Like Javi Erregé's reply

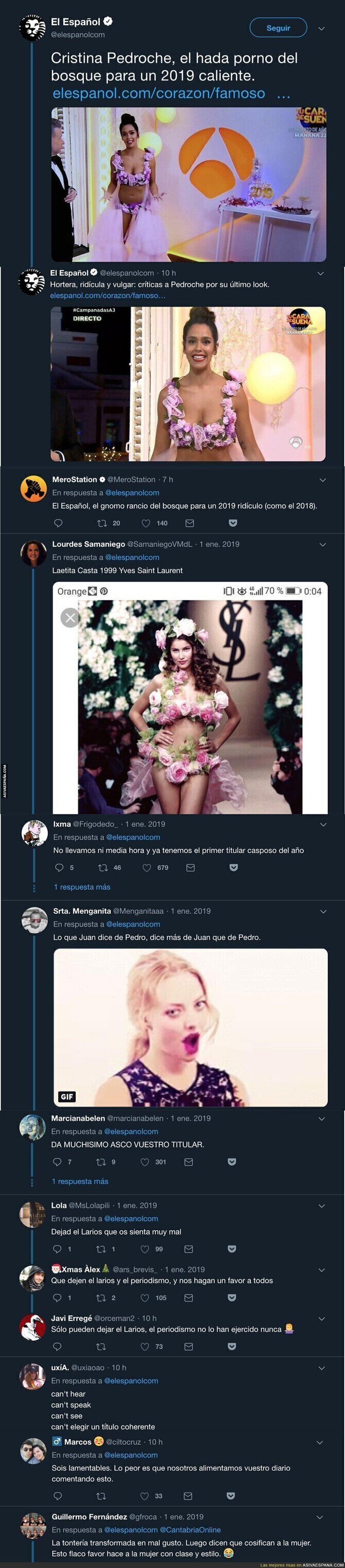click(145, 1346)
